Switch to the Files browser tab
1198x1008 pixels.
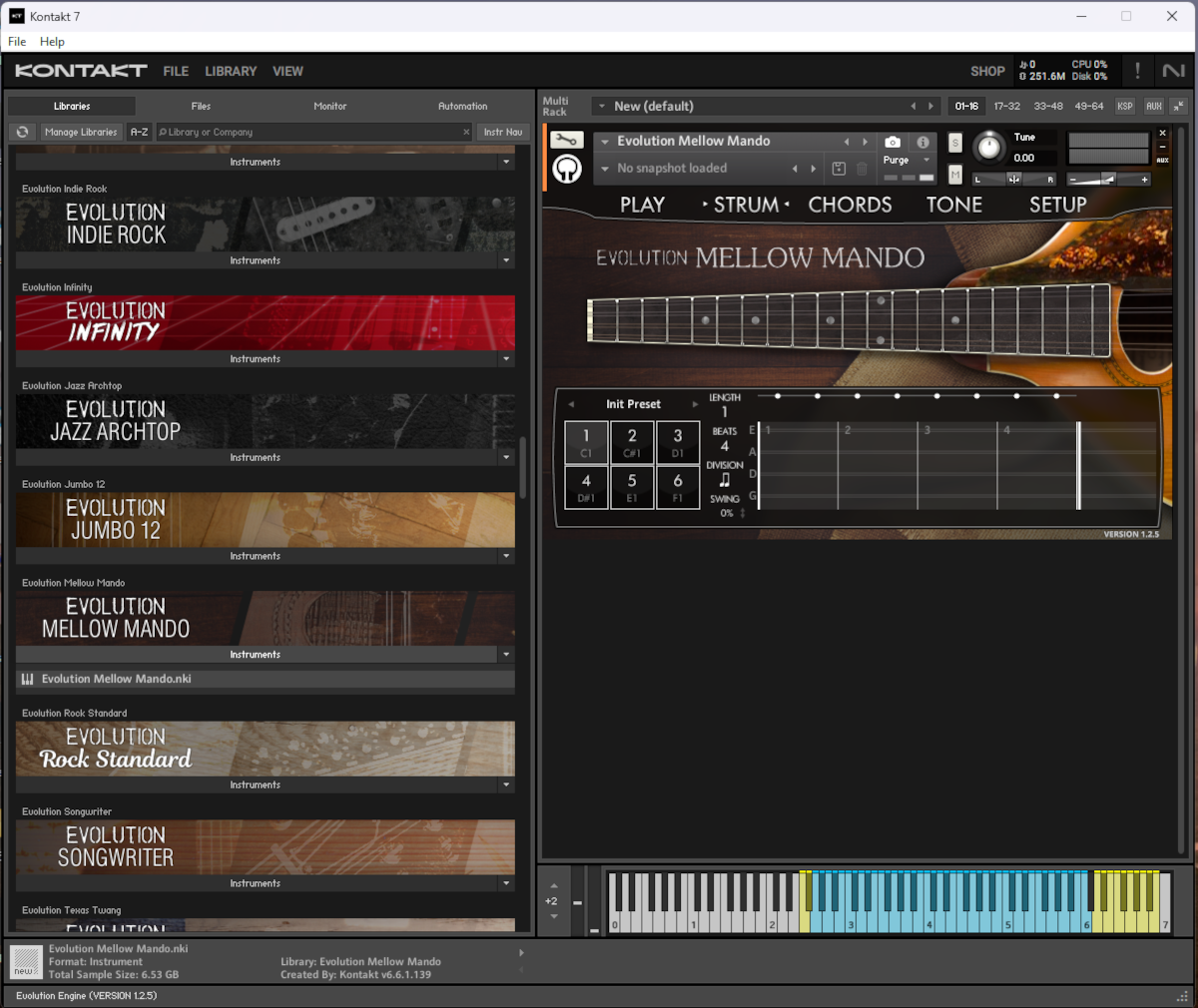point(201,106)
